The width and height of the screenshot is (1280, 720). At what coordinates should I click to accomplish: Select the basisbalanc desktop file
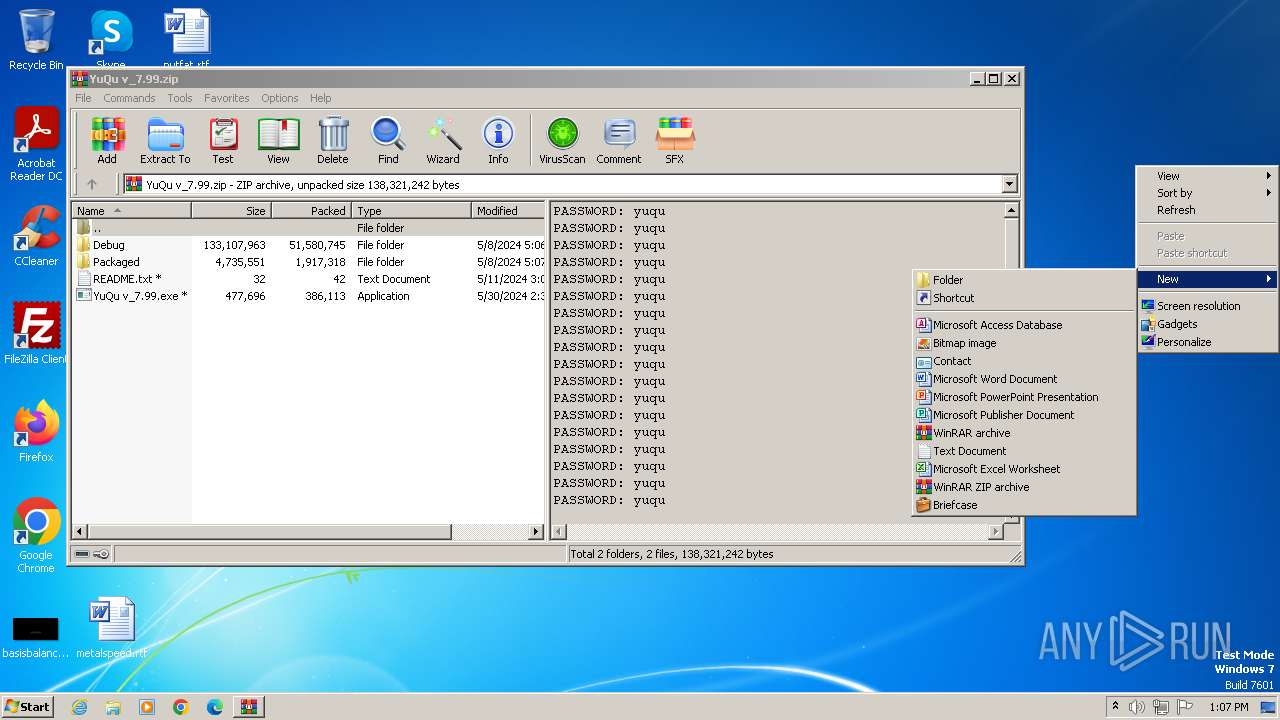(36, 636)
